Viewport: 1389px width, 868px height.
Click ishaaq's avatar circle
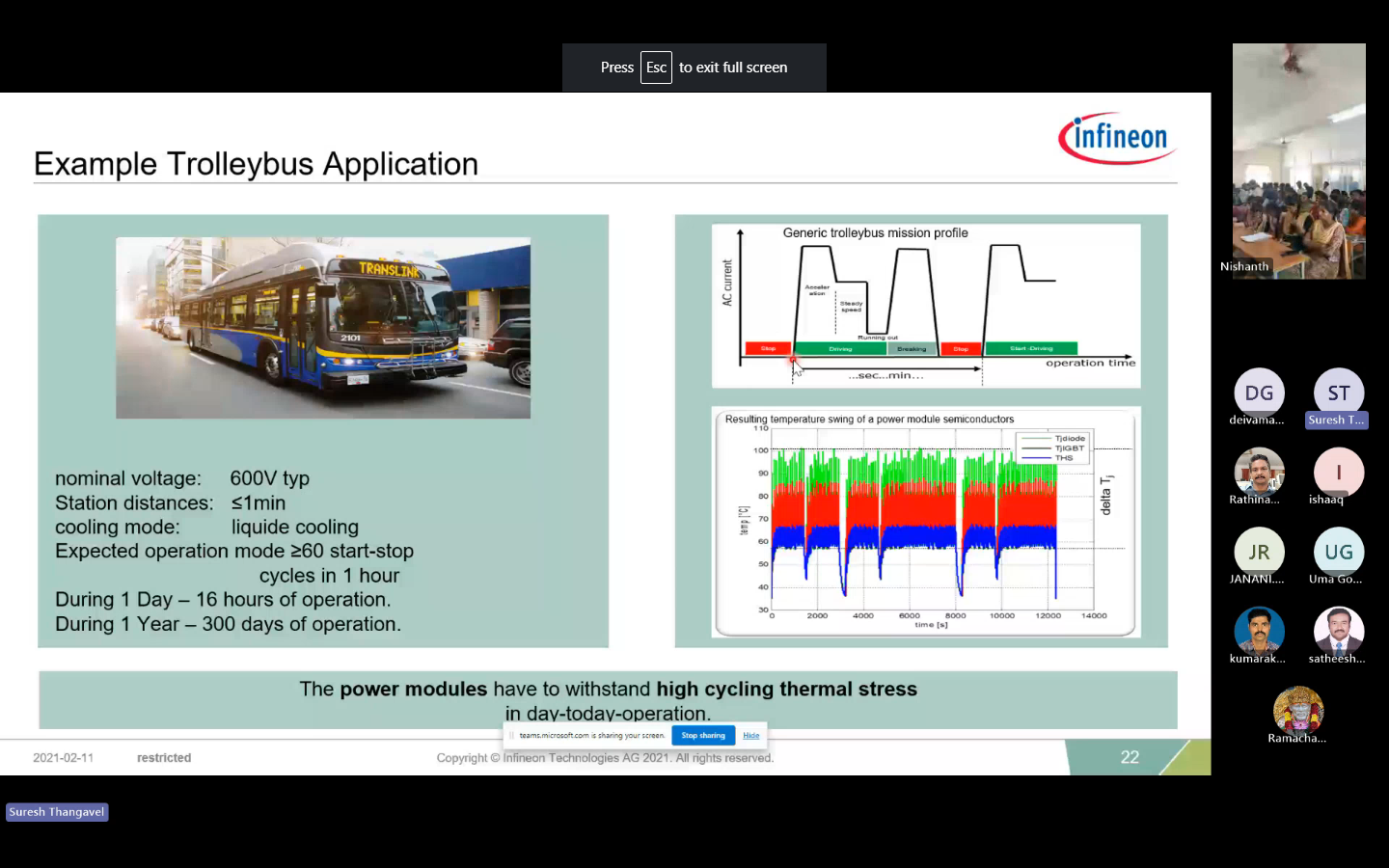tap(1338, 472)
